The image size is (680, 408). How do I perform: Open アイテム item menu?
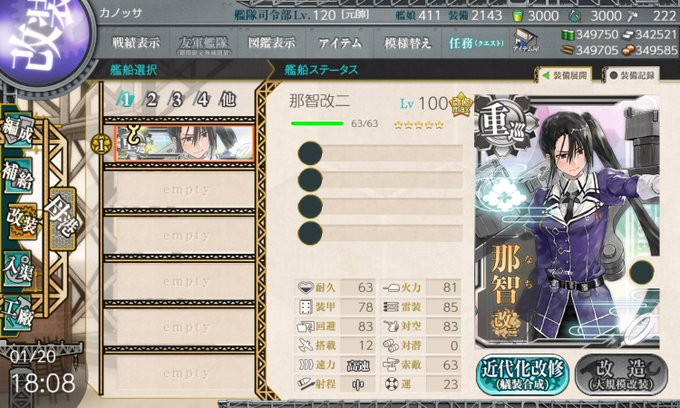[x=340, y=43]
